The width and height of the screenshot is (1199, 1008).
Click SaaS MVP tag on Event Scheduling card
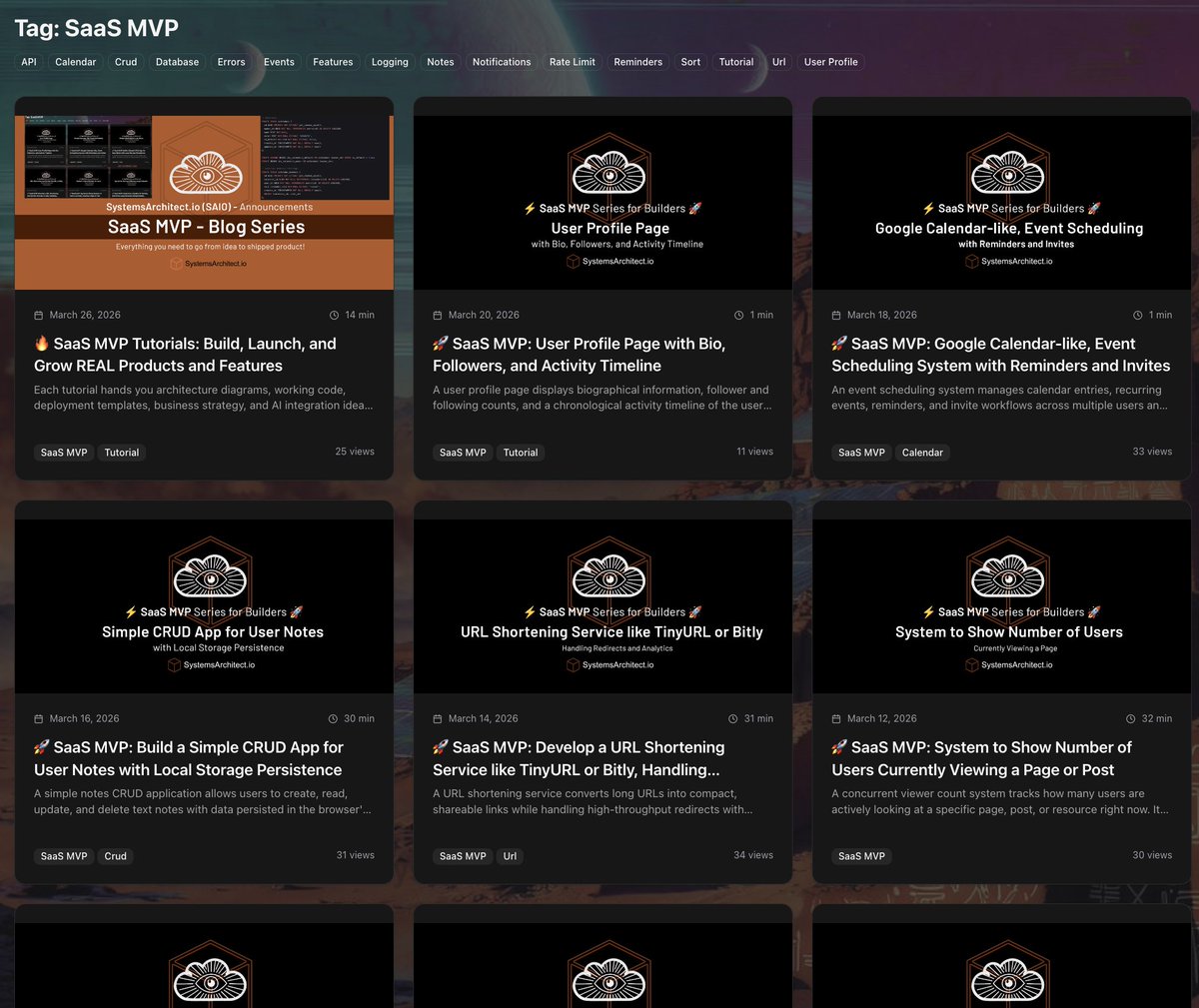pos(861,453)
